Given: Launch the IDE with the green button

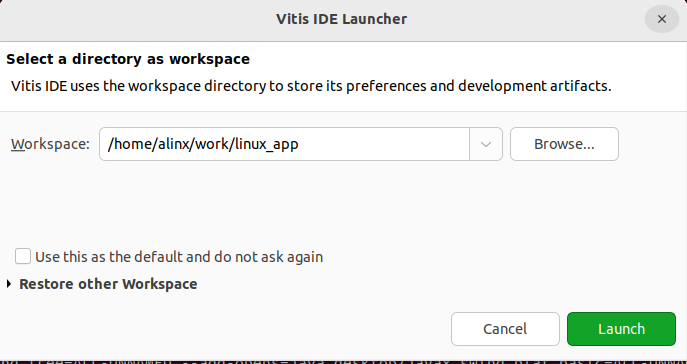Looking at the screenshot, I should pyautogui.click(x=621, y=329).
